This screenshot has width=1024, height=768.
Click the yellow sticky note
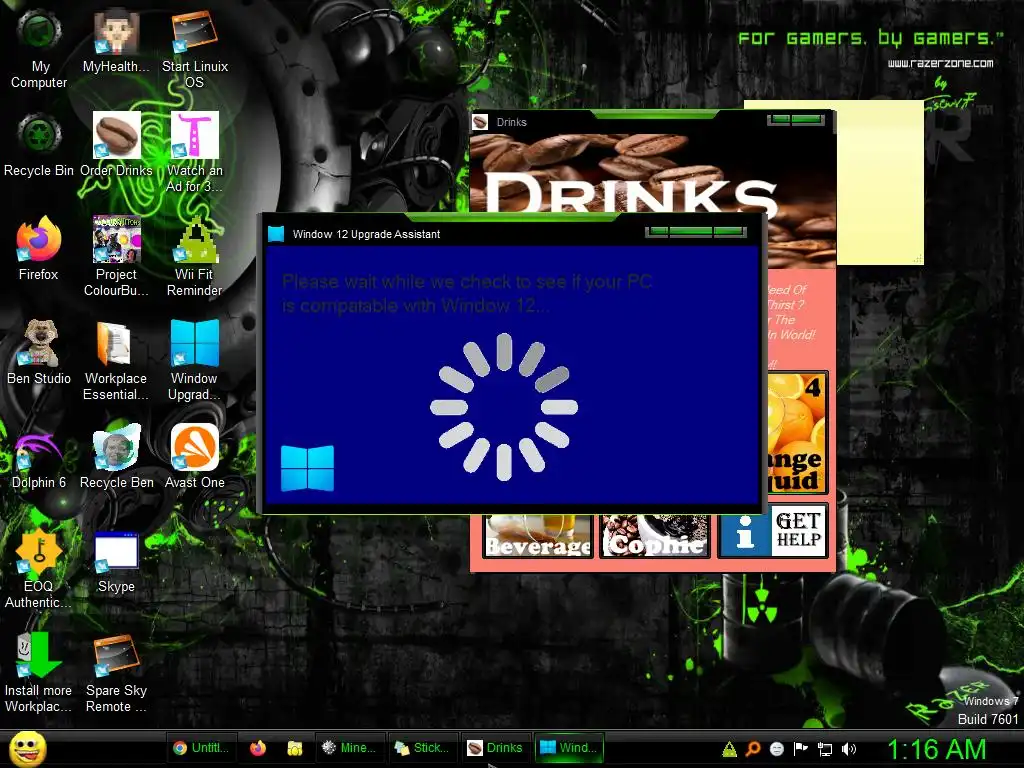(880, 183)
